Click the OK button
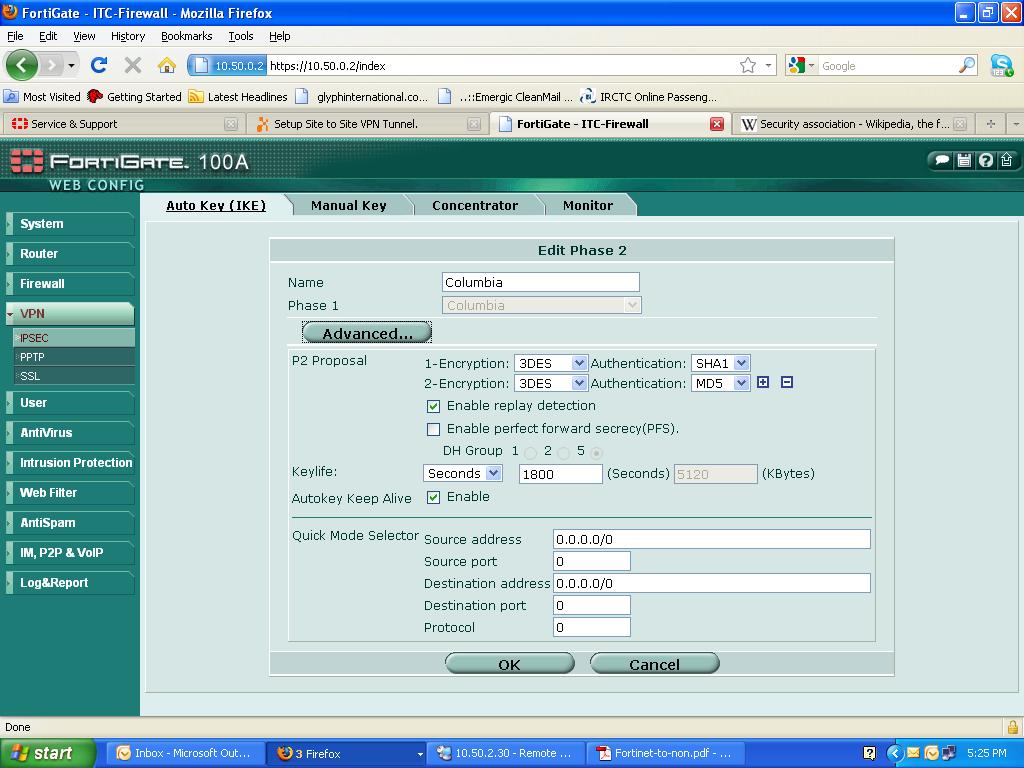 coord(509,664)
